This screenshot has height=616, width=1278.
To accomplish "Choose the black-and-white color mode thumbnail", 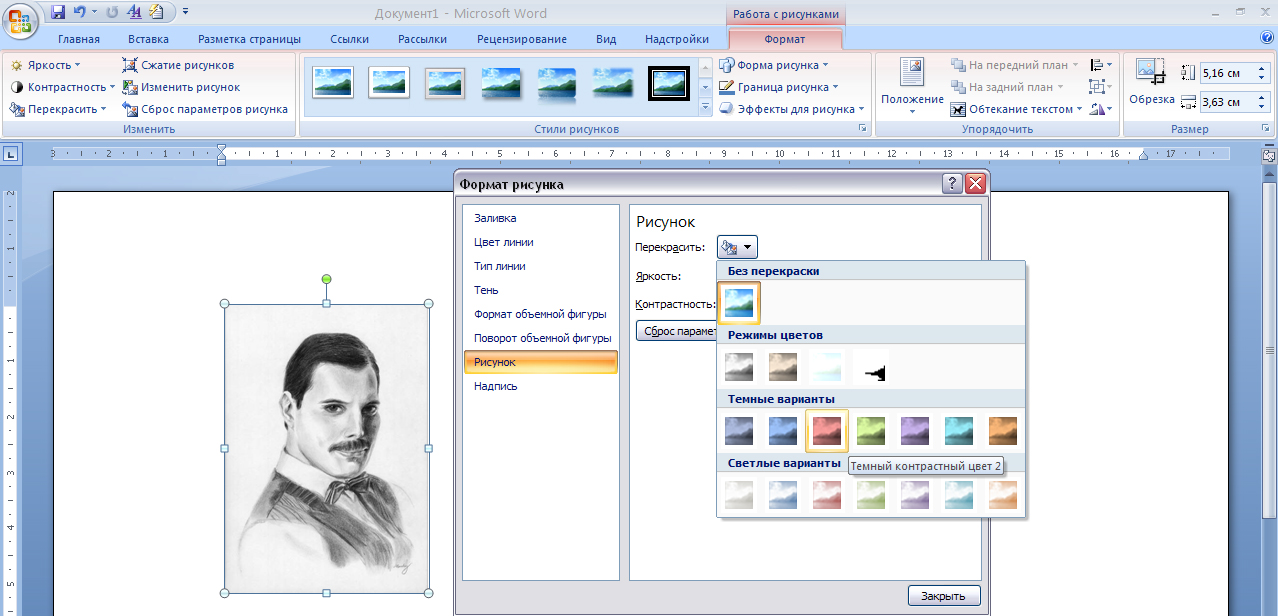I will [x=871, y=367].
